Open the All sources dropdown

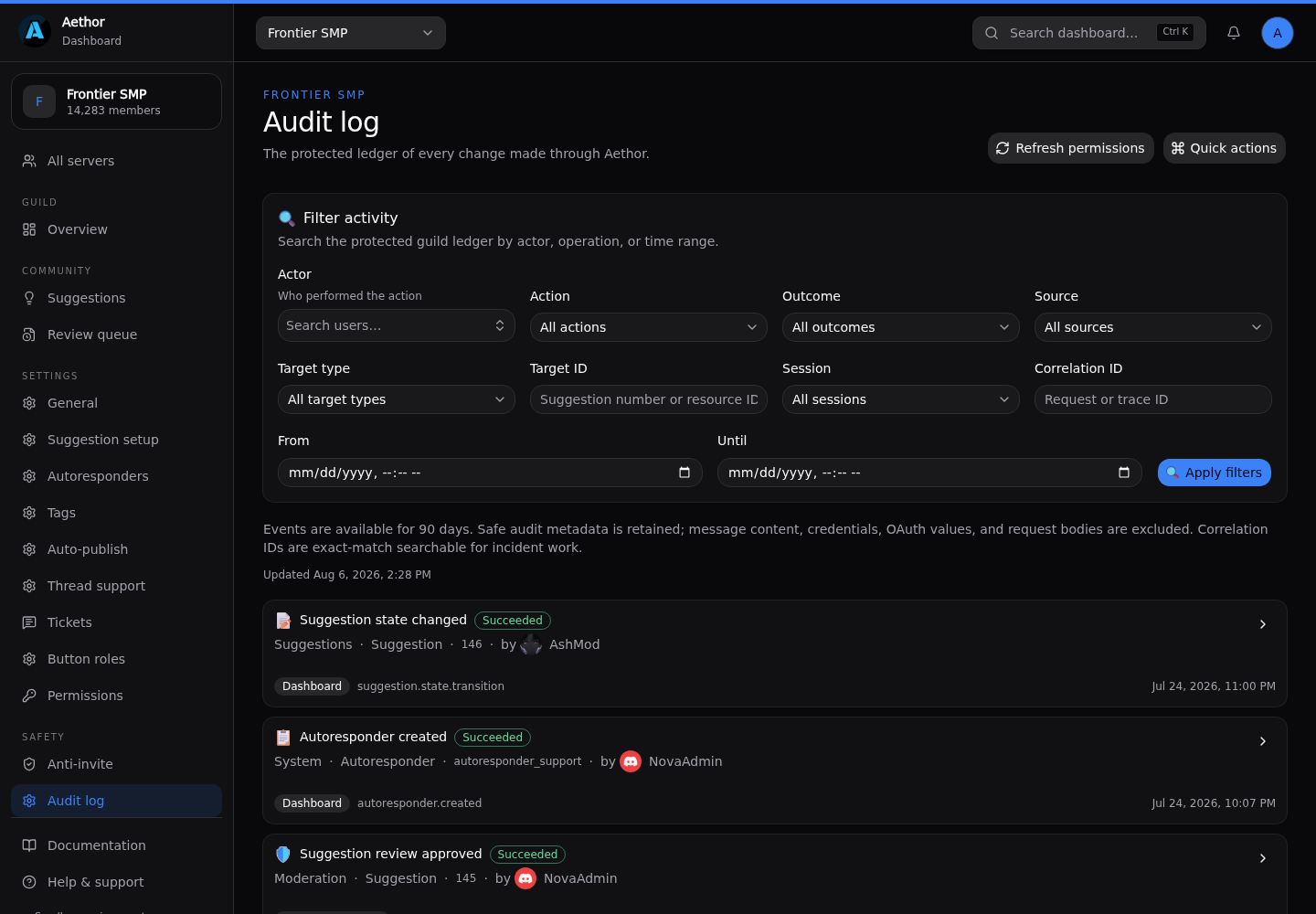(1153, 327)
